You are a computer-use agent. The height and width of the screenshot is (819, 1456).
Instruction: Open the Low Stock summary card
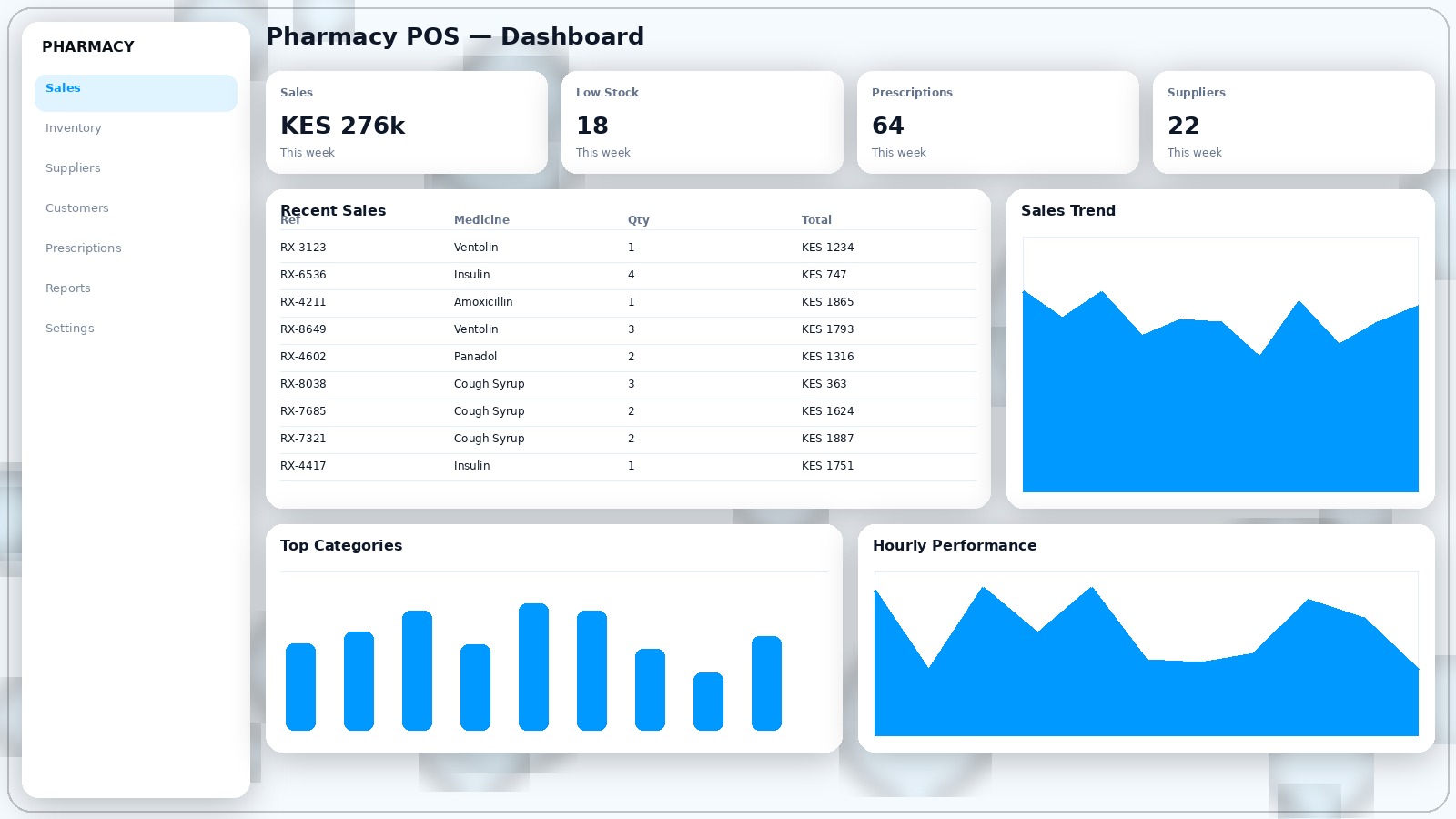pos(702,123)
